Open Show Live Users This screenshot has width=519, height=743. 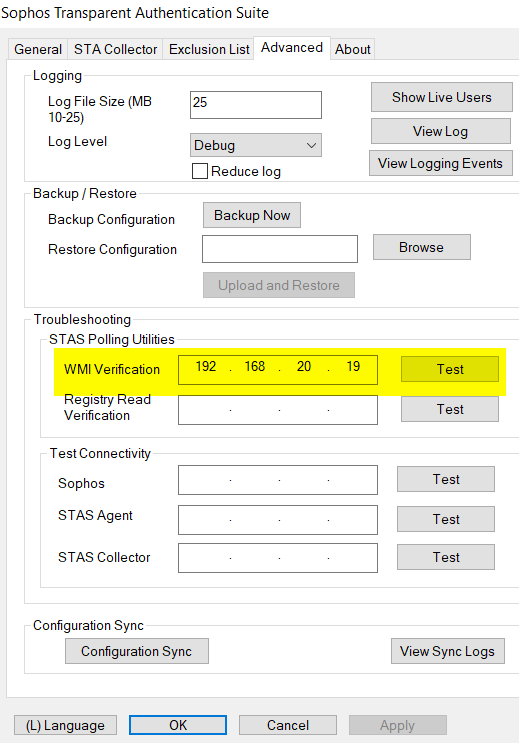(441, 97)
